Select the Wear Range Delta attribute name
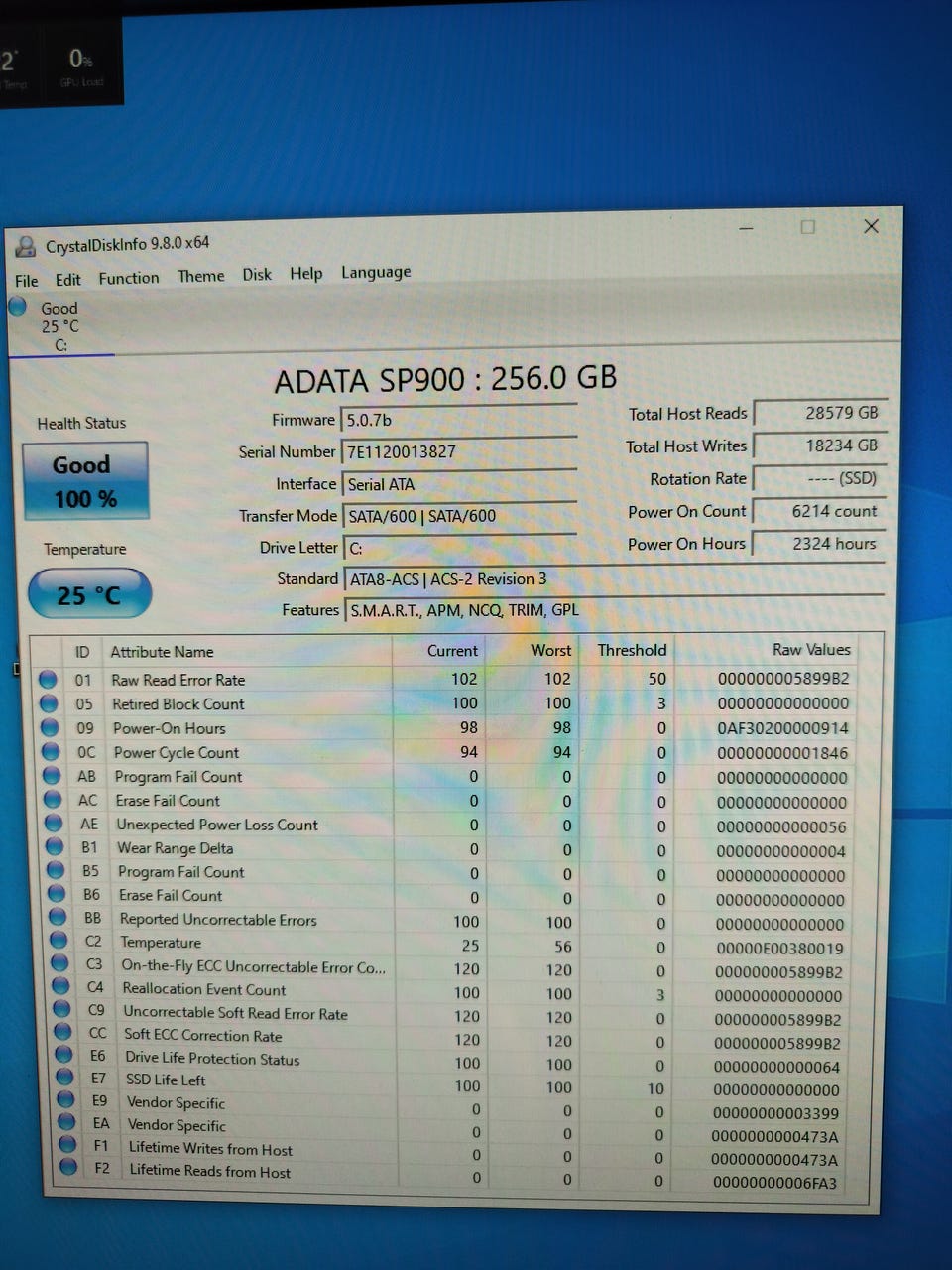952x1270 pixels. click(x=176, y=848)
